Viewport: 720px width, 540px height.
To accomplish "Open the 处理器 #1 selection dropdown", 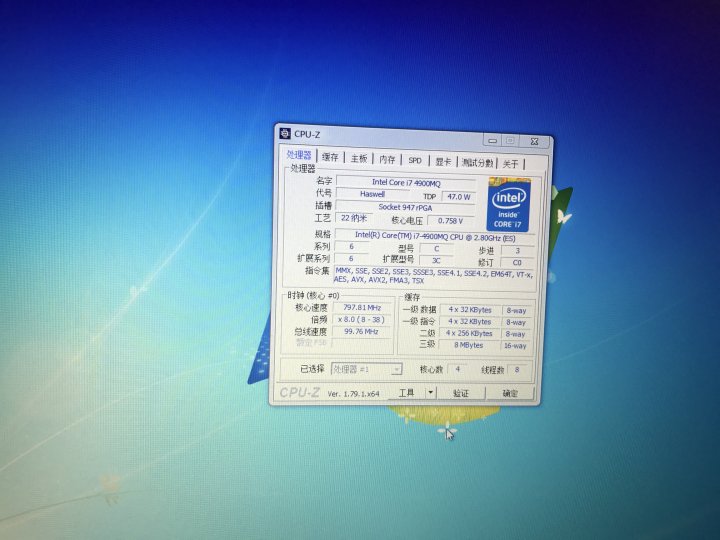I will [x=366, y=369].
